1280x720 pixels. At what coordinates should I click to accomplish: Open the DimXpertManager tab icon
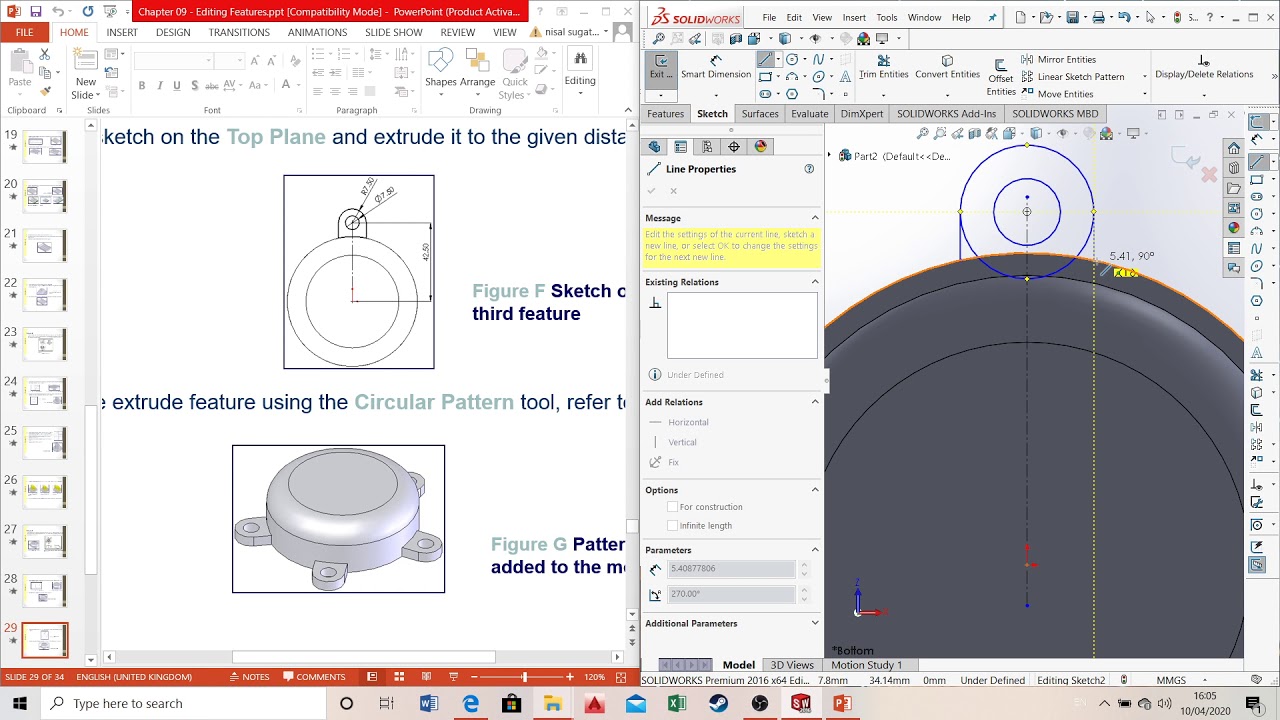[x=733, y=147]
